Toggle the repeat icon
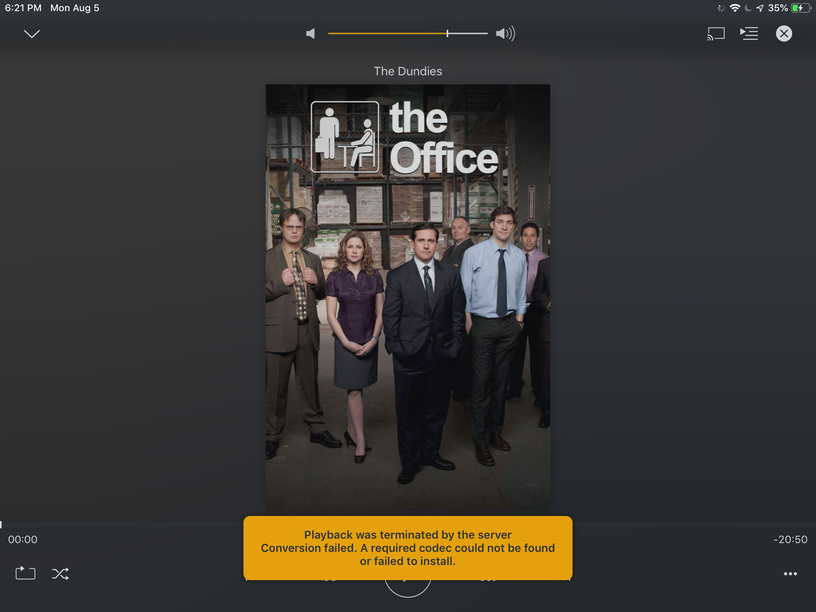The image size is (816, 612). (x=25, y=573)
